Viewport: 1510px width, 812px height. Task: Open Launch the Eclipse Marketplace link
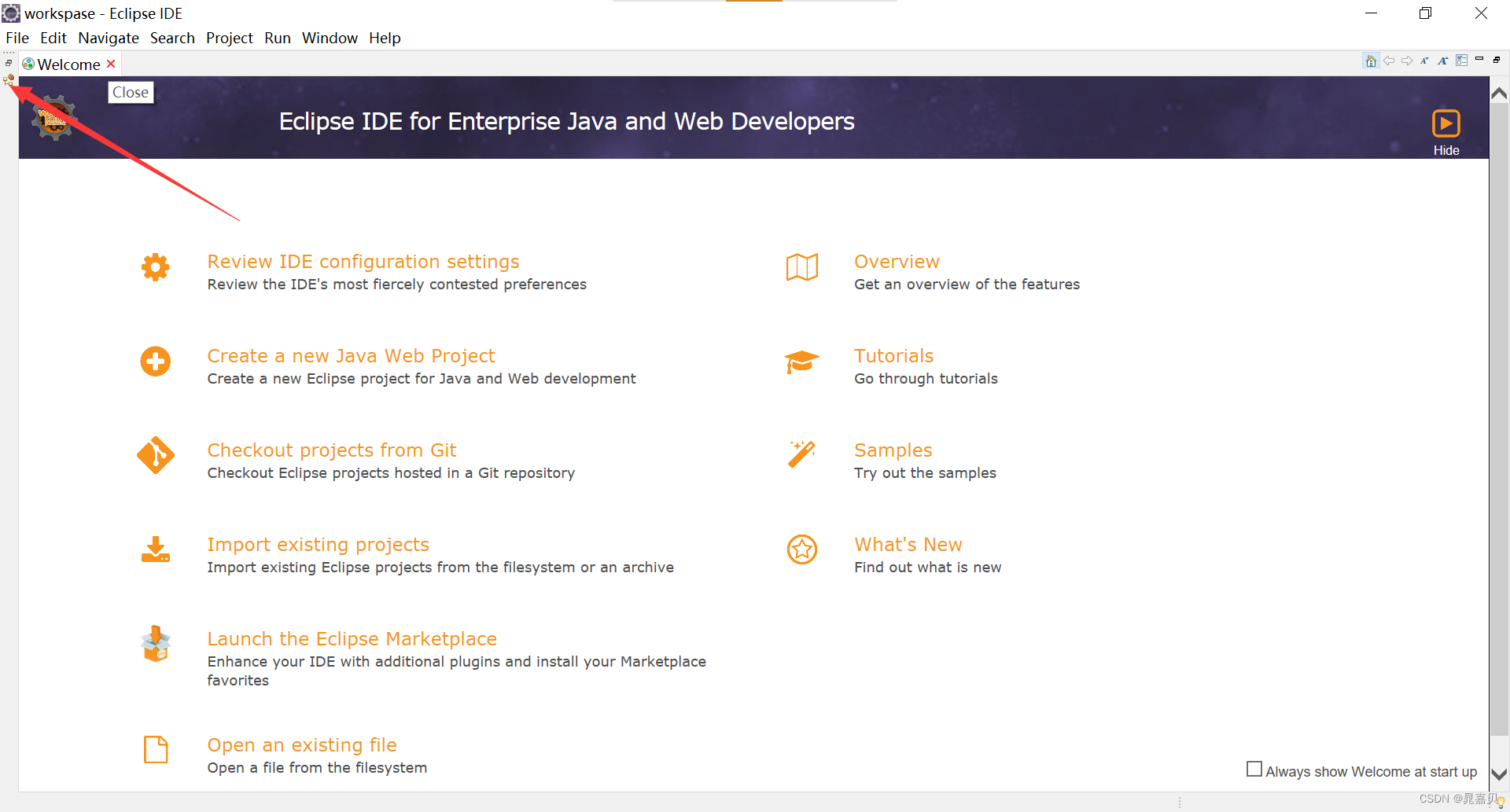click(352, 639)
